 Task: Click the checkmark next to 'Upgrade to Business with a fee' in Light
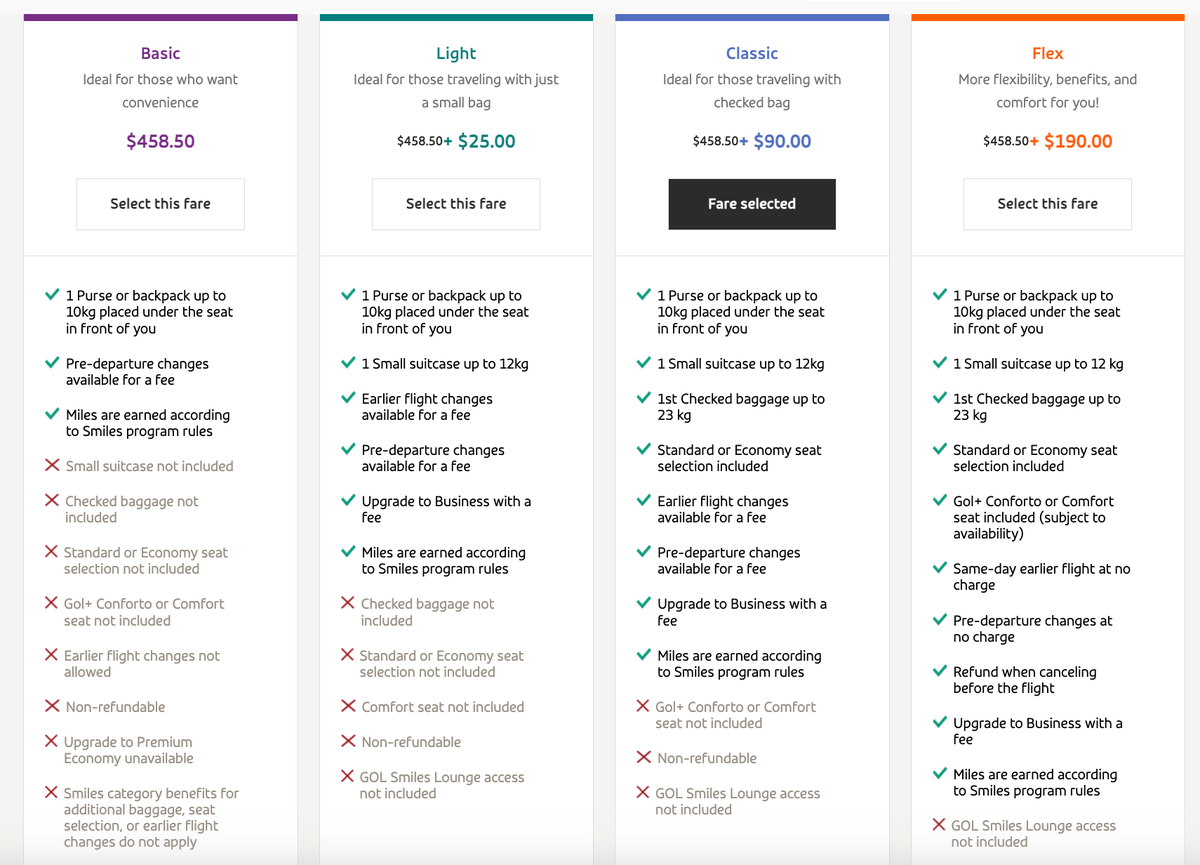[348, 502]
